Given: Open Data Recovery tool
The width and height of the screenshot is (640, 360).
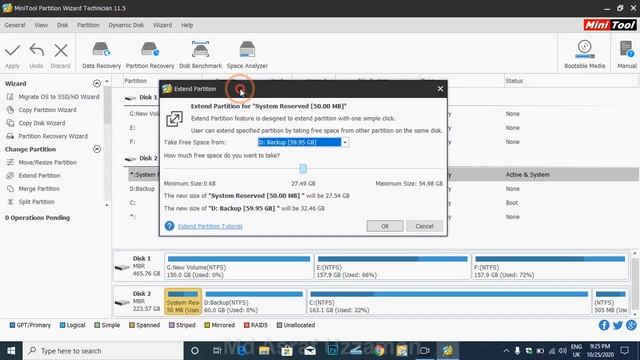Looking at the screenshot, I should (x=101, y=55).
